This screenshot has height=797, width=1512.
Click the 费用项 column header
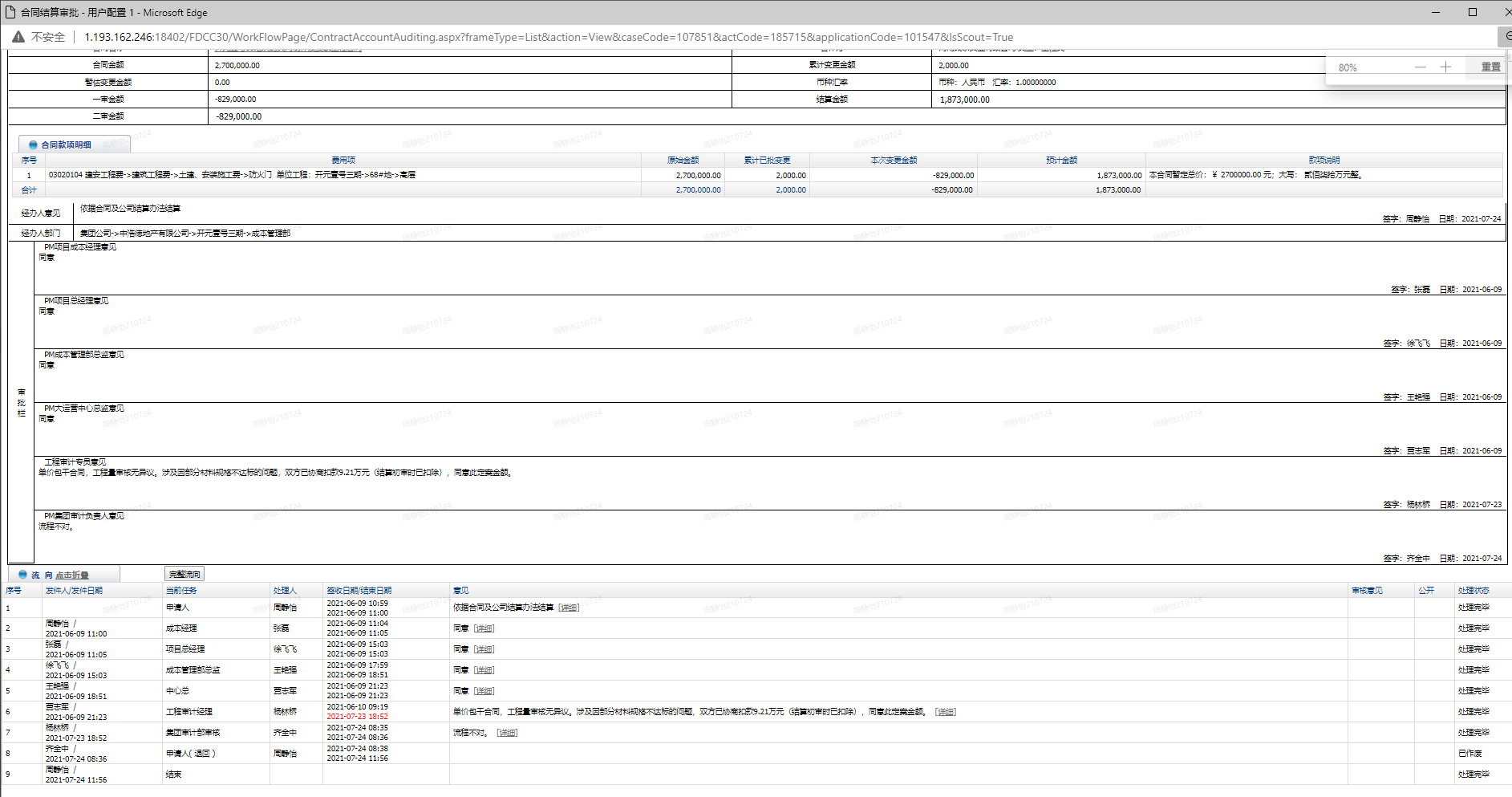click(343, 161)
